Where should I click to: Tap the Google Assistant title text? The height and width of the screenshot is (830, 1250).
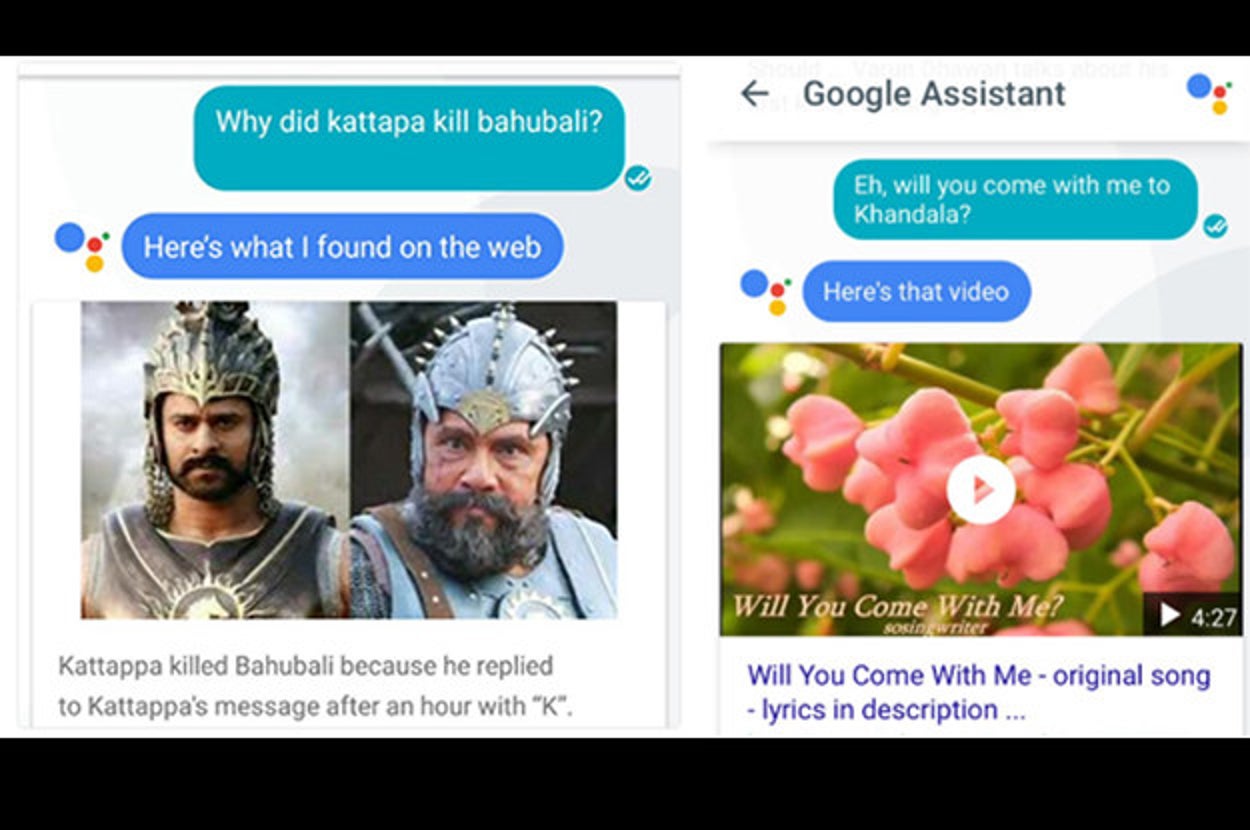tap(934, 94)
